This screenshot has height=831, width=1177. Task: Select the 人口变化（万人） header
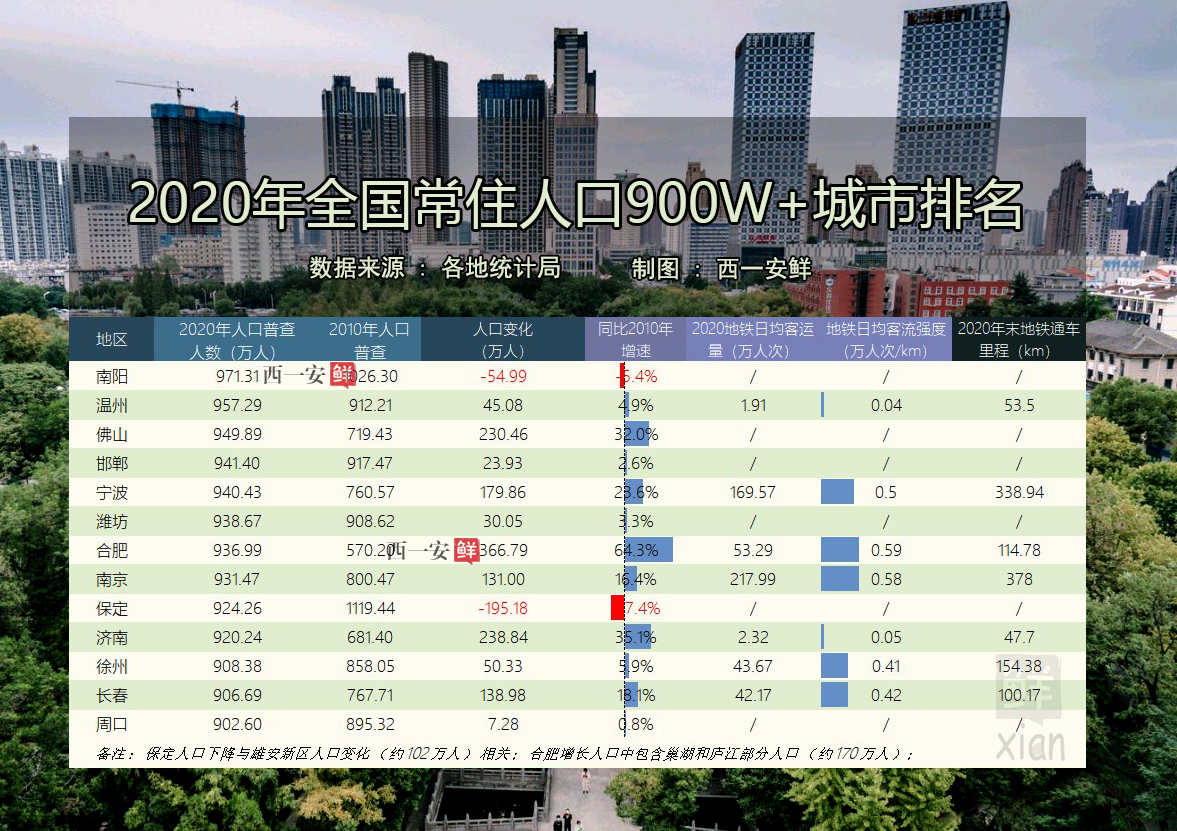click(503, 339)
